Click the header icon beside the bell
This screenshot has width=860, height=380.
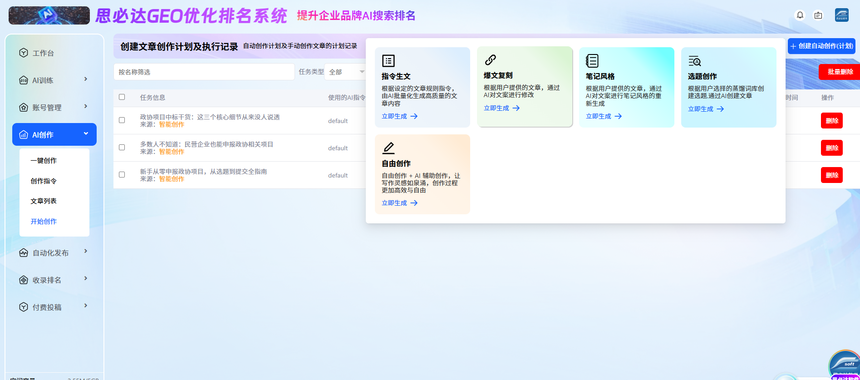pos(818,15)
